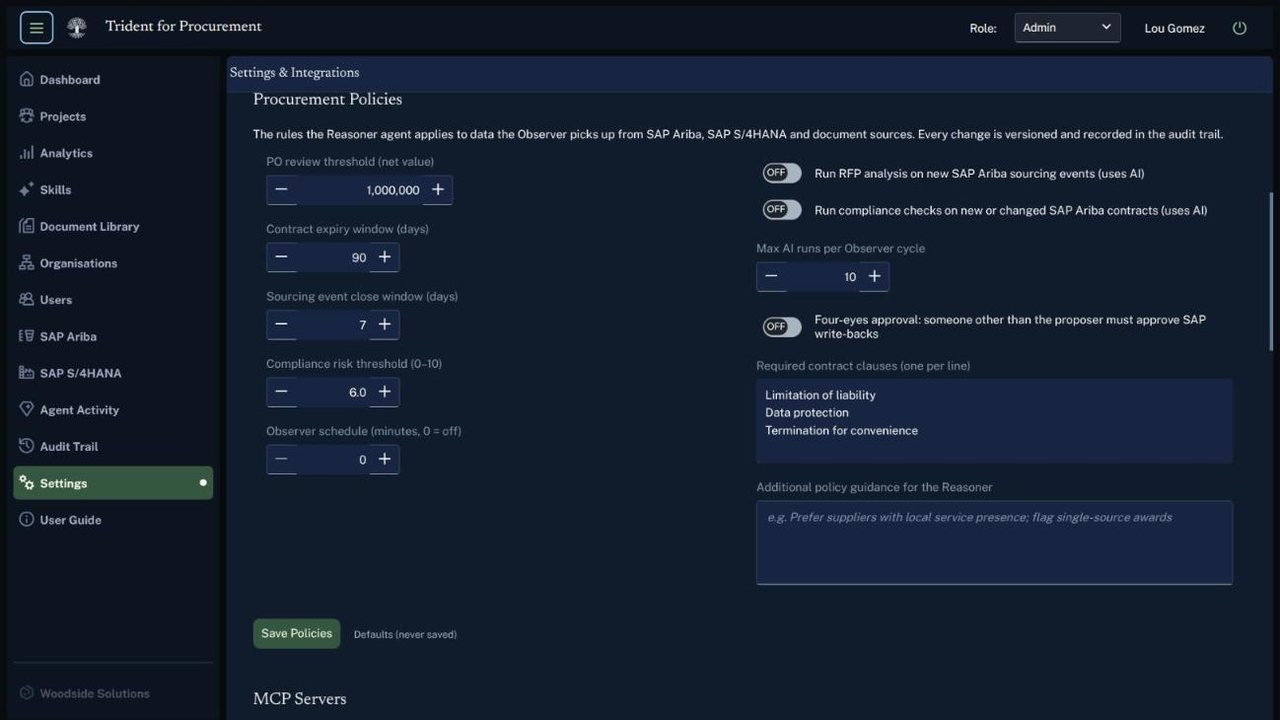Decrease Max AI runs per cycle
This screenshot has height=720, width=1280.
771,276
